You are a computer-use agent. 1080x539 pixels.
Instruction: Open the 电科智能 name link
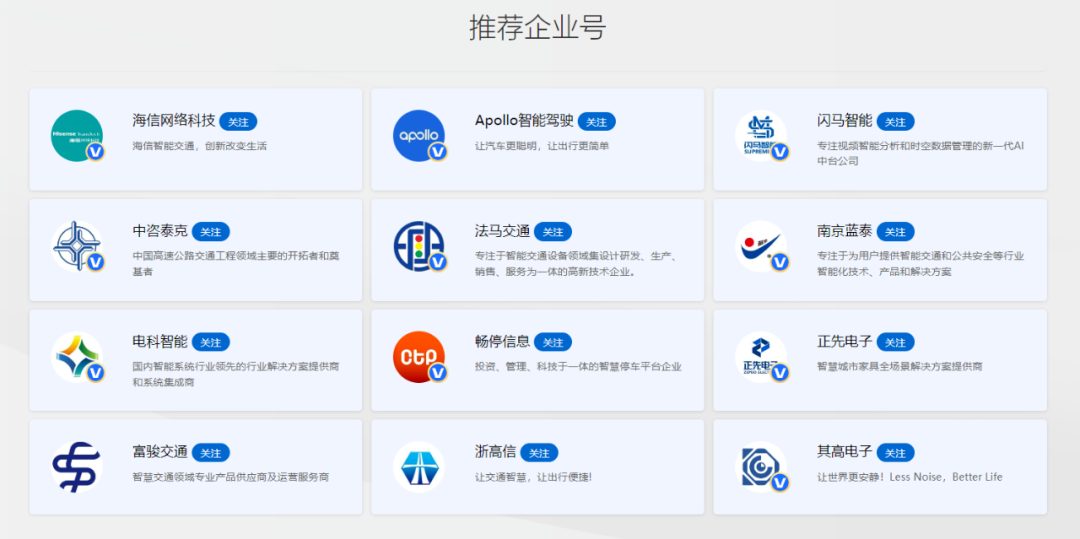tap(160, 341)
